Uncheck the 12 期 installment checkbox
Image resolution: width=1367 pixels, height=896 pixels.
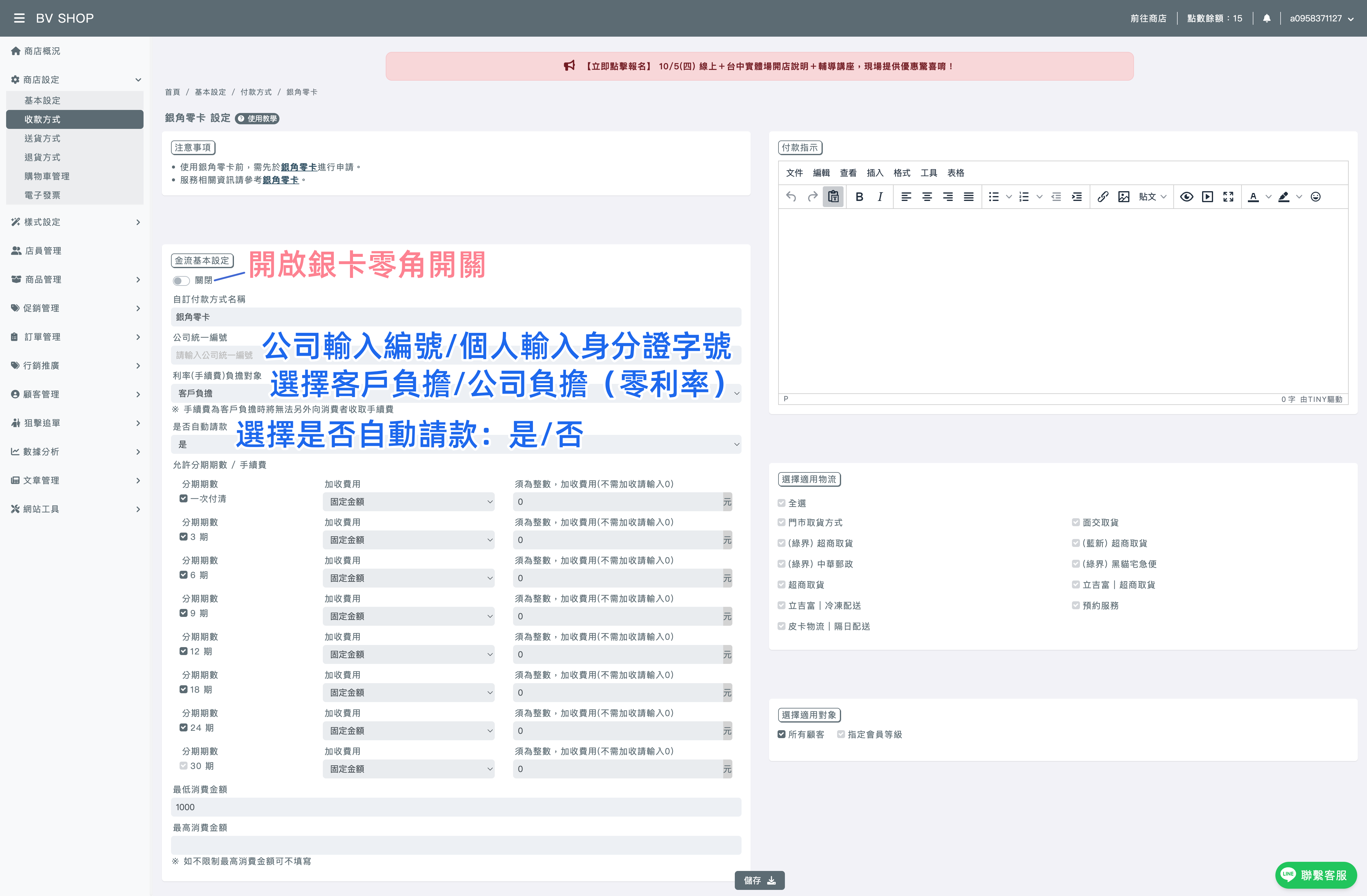click(184, 651)
